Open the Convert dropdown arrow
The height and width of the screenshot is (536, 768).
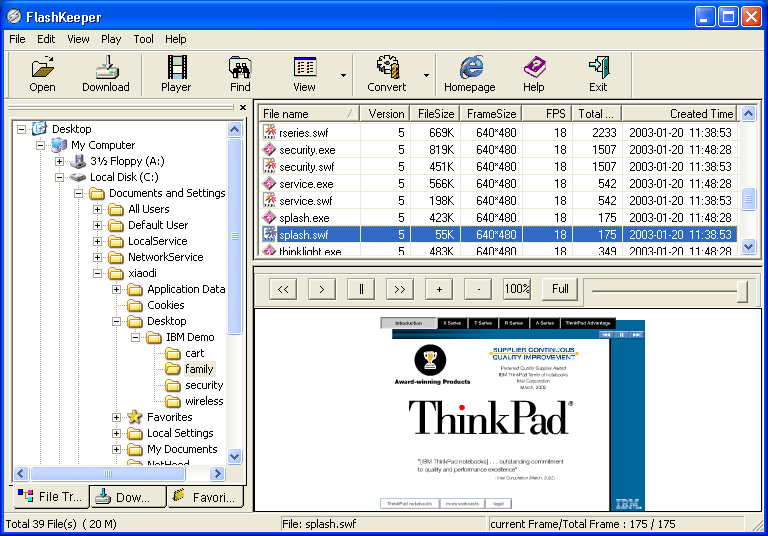(427, 75)
